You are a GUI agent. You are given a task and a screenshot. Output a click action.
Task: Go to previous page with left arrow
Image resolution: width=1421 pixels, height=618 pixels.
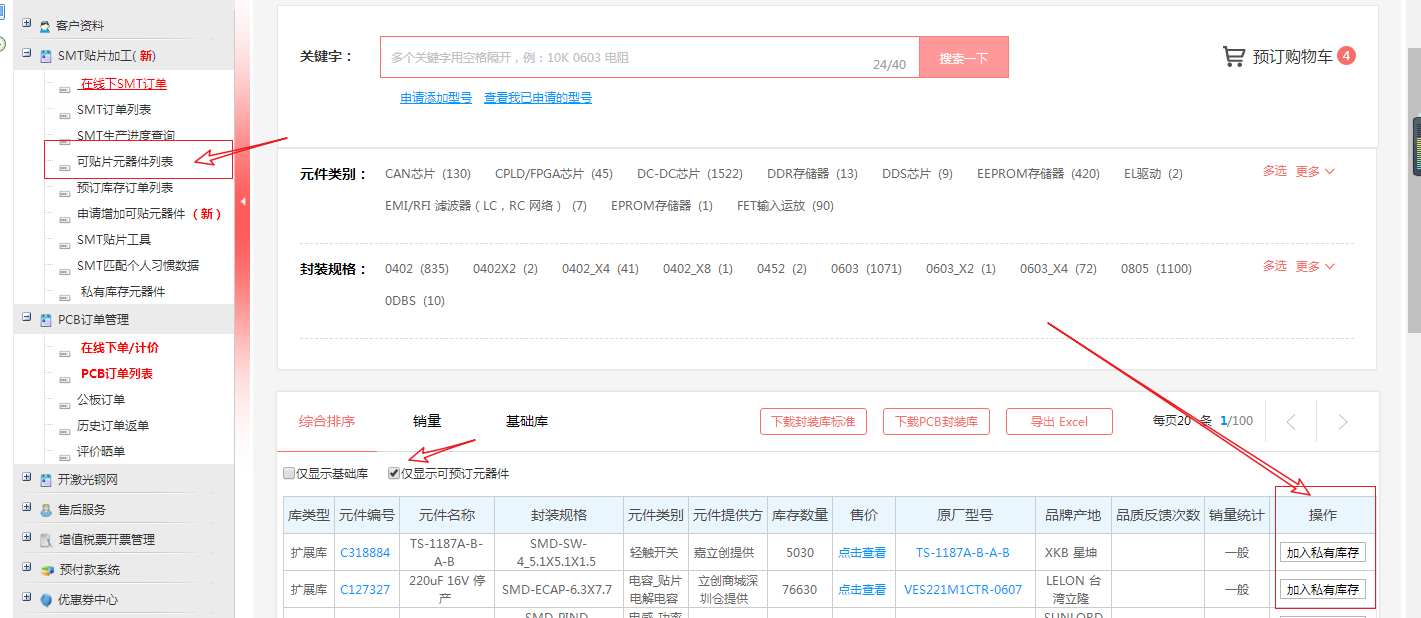click(1291, 422)
